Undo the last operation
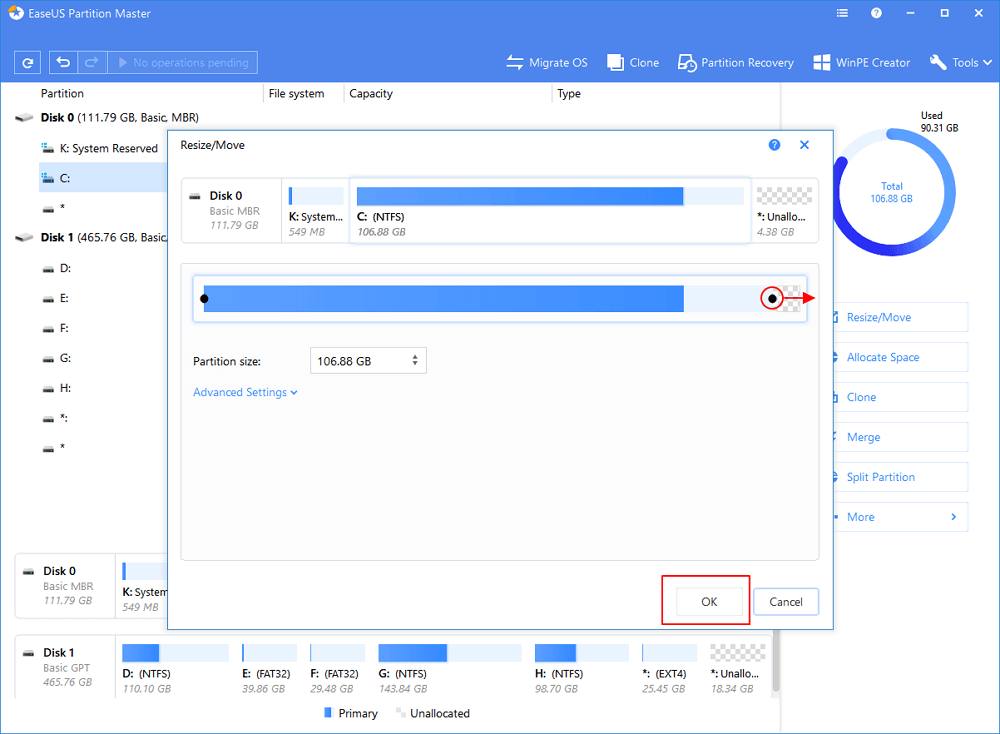The image size is (1000, 734). pos(63,62)
